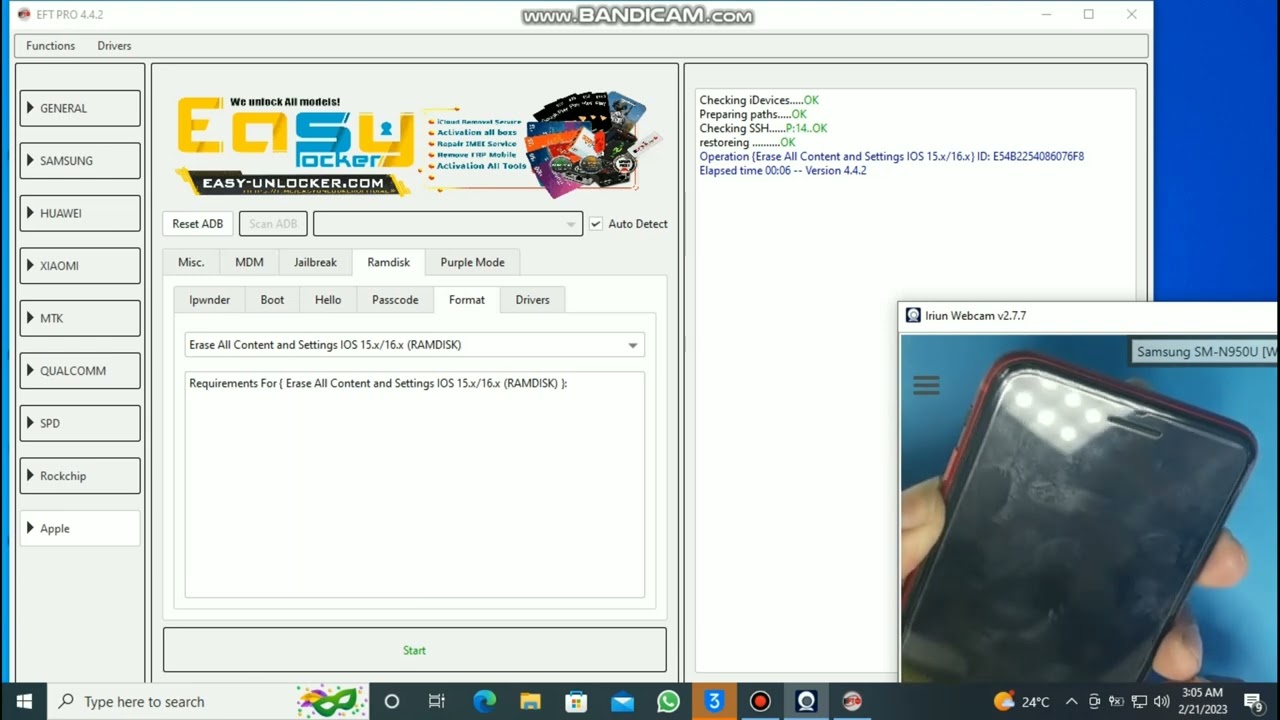
Task: Switch to the Purple Mode tab
Action: pos(472,262)
